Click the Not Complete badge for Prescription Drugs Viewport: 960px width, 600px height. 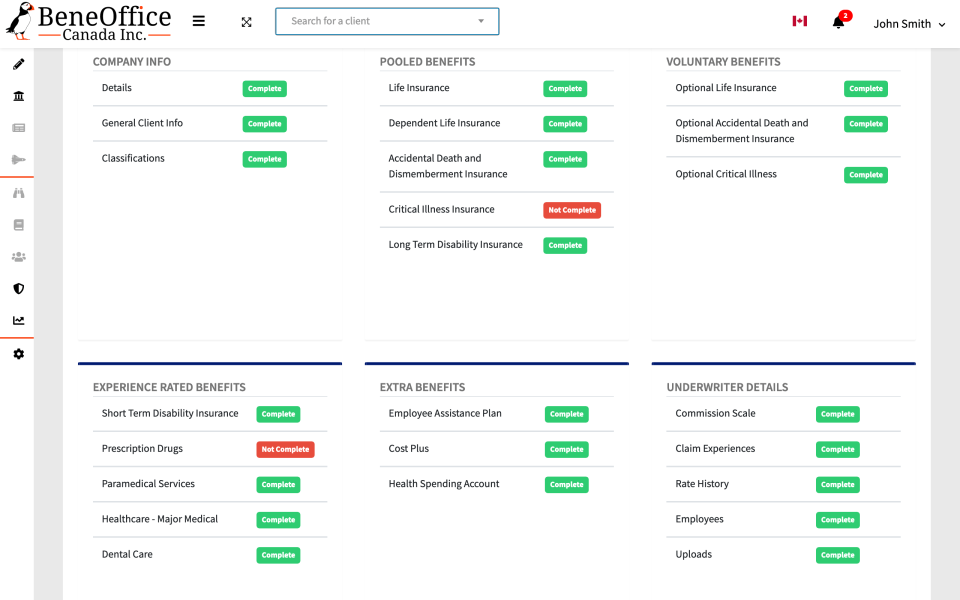click(x=285, y=449)
